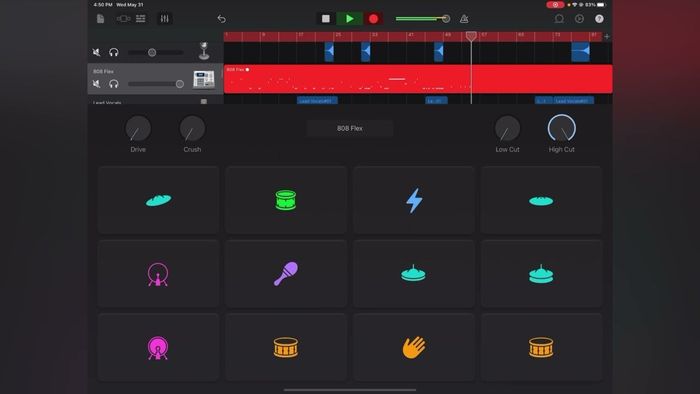Select the first Lead Vocals region

317,101
